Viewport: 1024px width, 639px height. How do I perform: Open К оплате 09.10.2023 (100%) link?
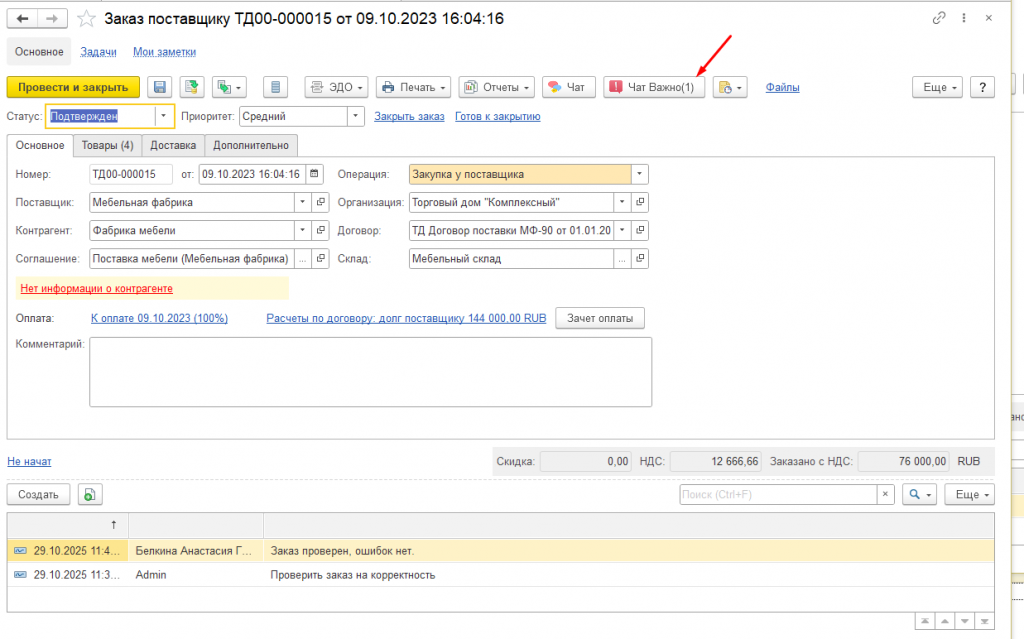pyautogui.click(x=159, y=318)
